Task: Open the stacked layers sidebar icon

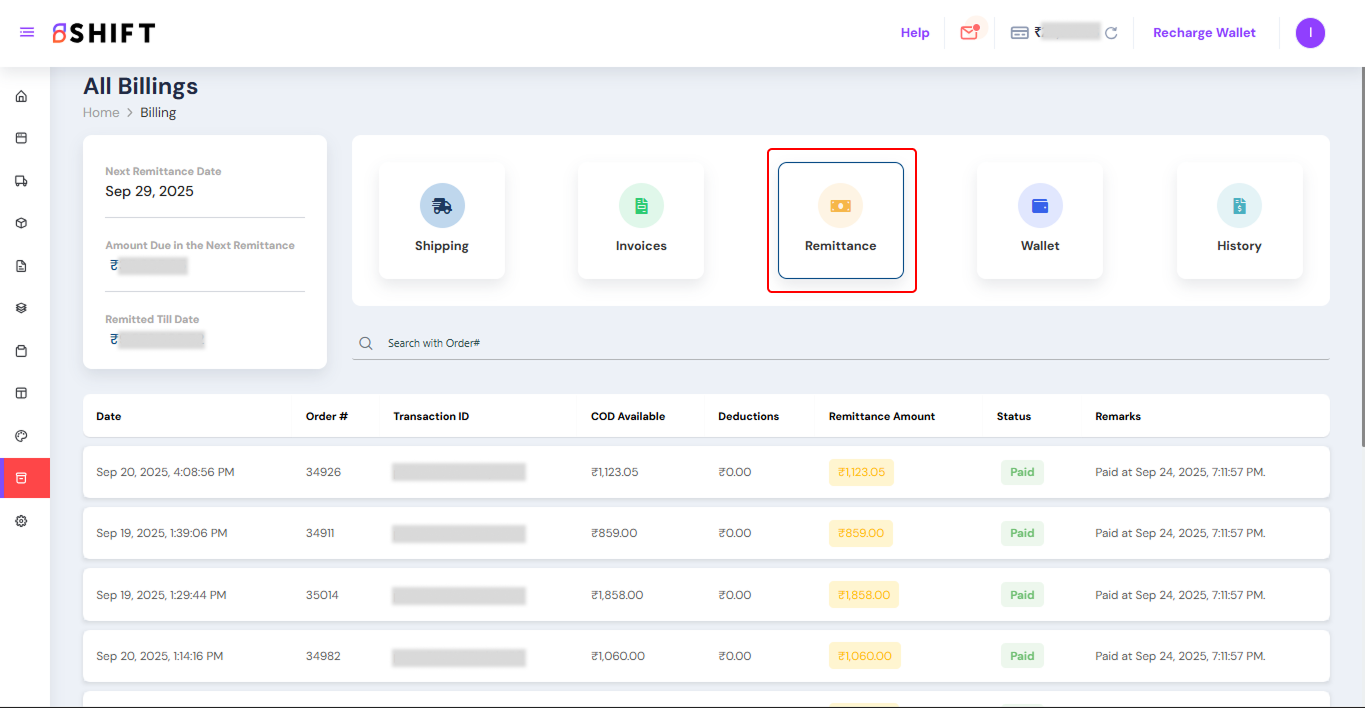Action: click(21, 308)
